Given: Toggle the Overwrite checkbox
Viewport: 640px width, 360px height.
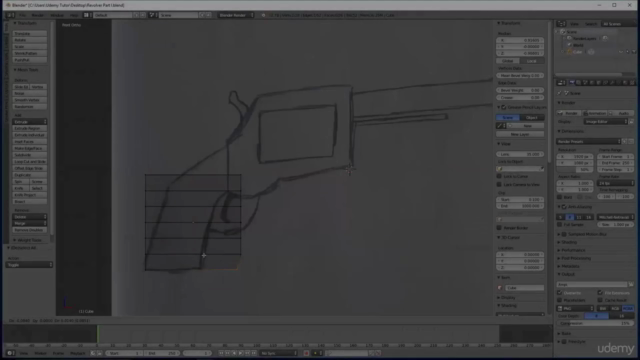Looking at the screenshot, I should (560, 293).
